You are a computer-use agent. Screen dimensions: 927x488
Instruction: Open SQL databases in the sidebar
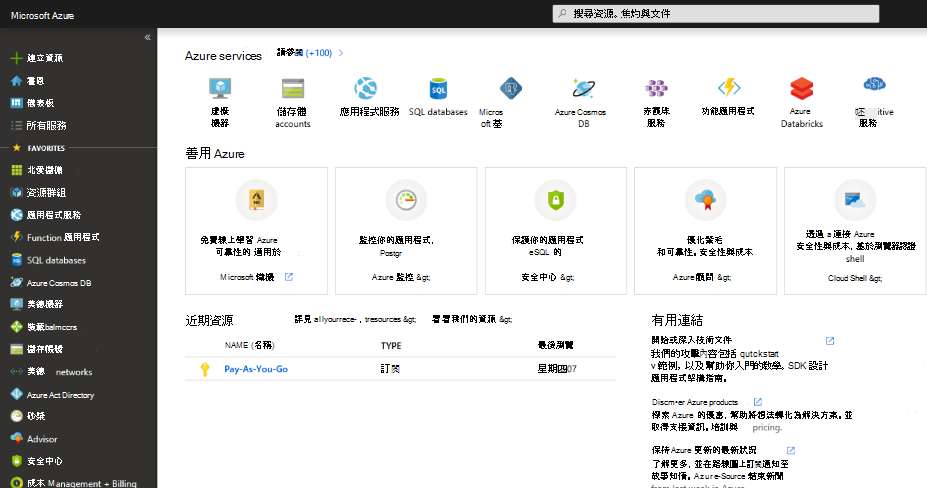click(56, 260)
